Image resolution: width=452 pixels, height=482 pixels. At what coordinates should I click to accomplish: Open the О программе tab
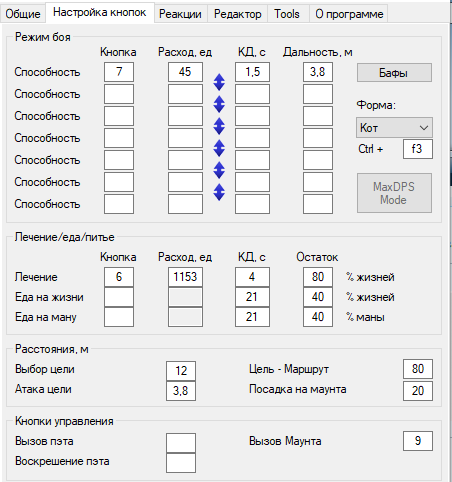[x=349, y=14]
